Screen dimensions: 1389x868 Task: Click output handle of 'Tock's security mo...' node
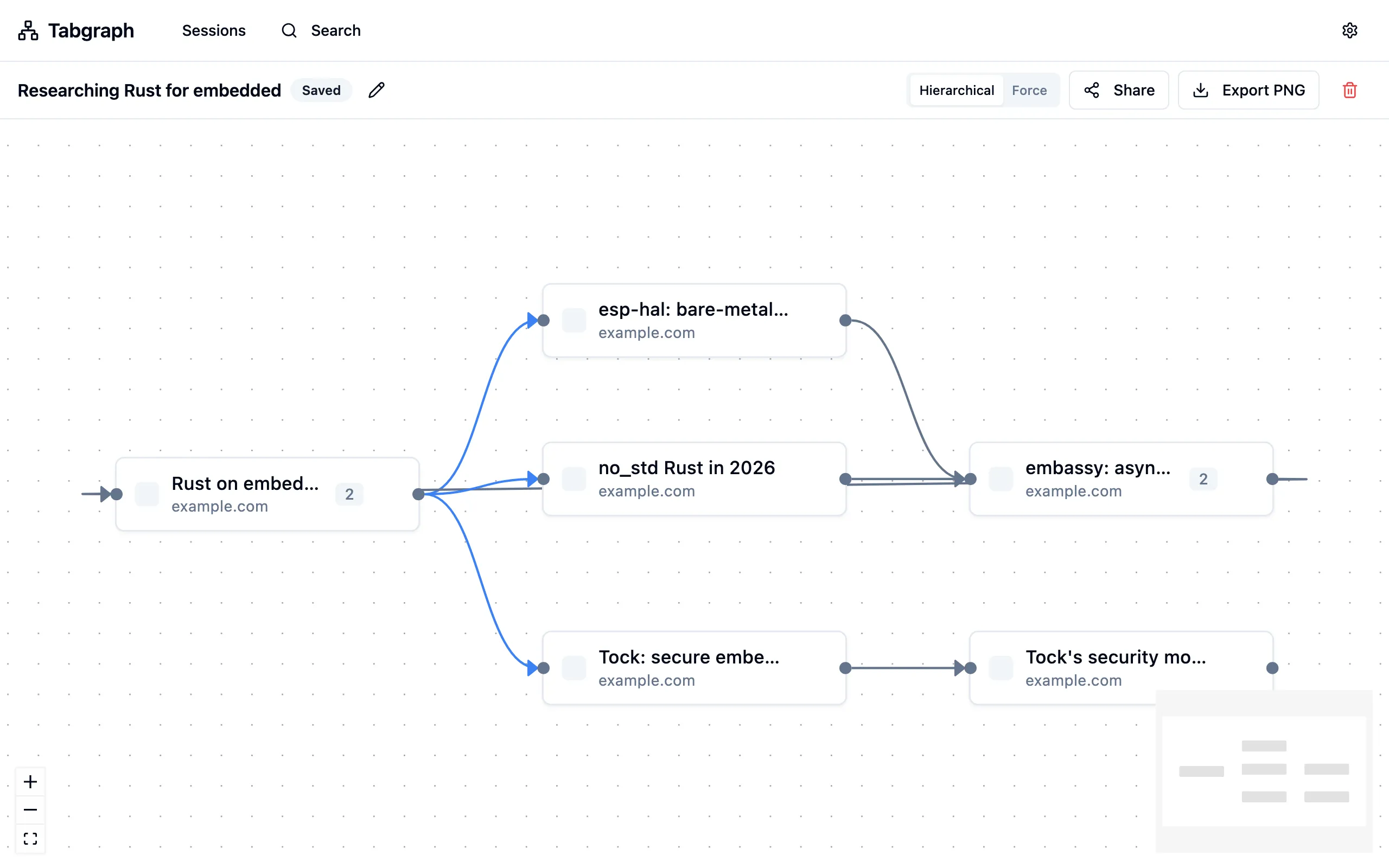1272,668
